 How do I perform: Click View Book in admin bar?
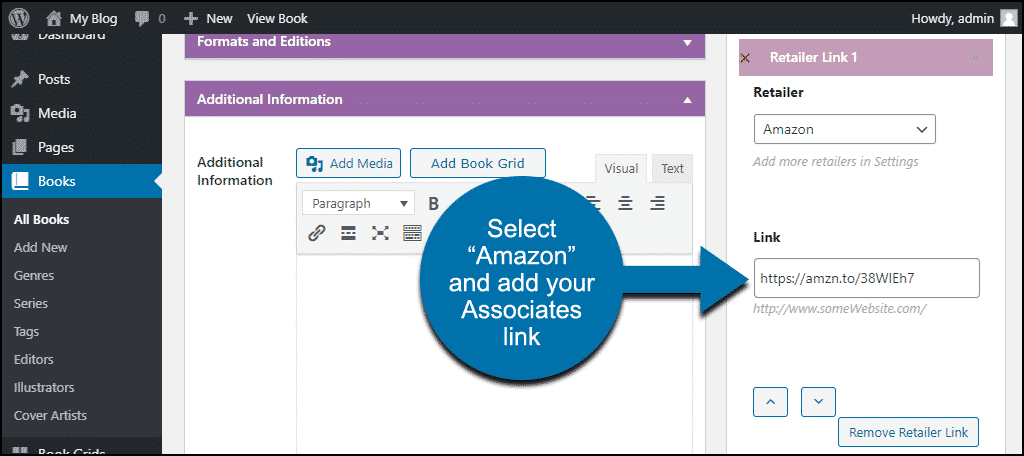click(x=277, y=18)
